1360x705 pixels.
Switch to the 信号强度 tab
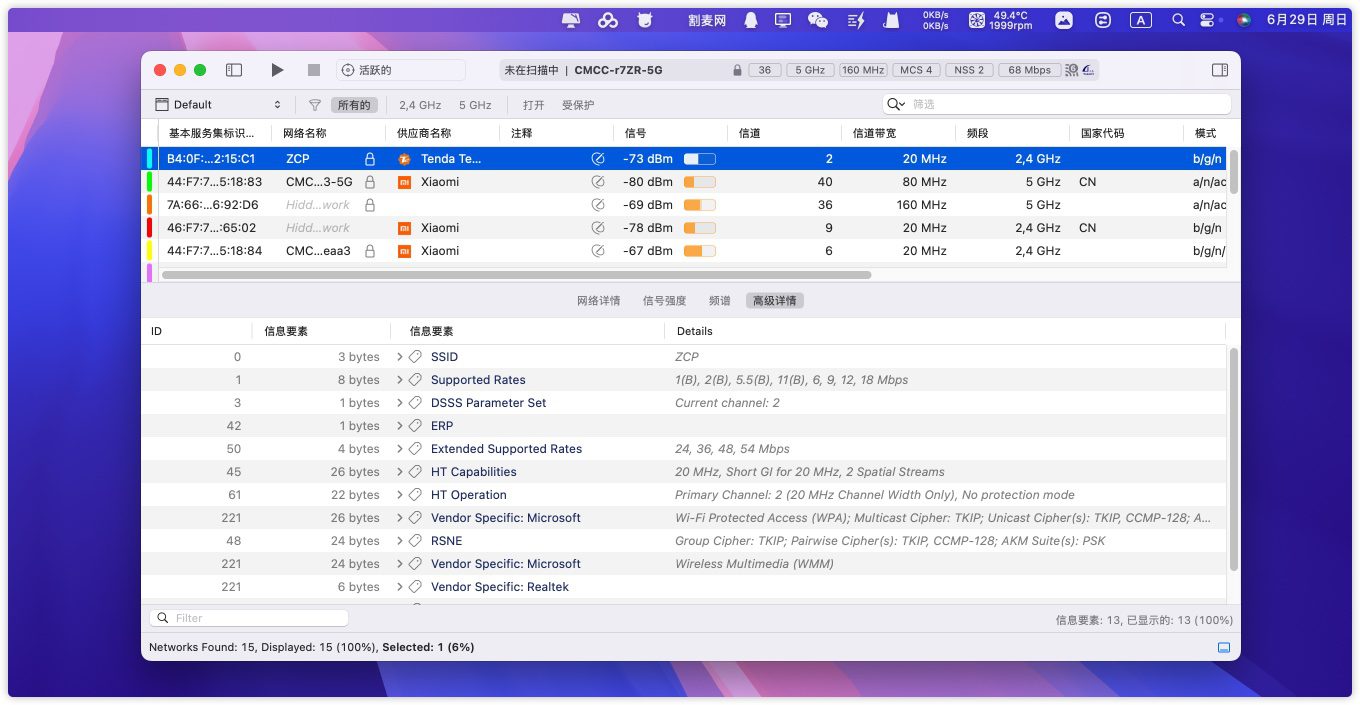(664, 301)
